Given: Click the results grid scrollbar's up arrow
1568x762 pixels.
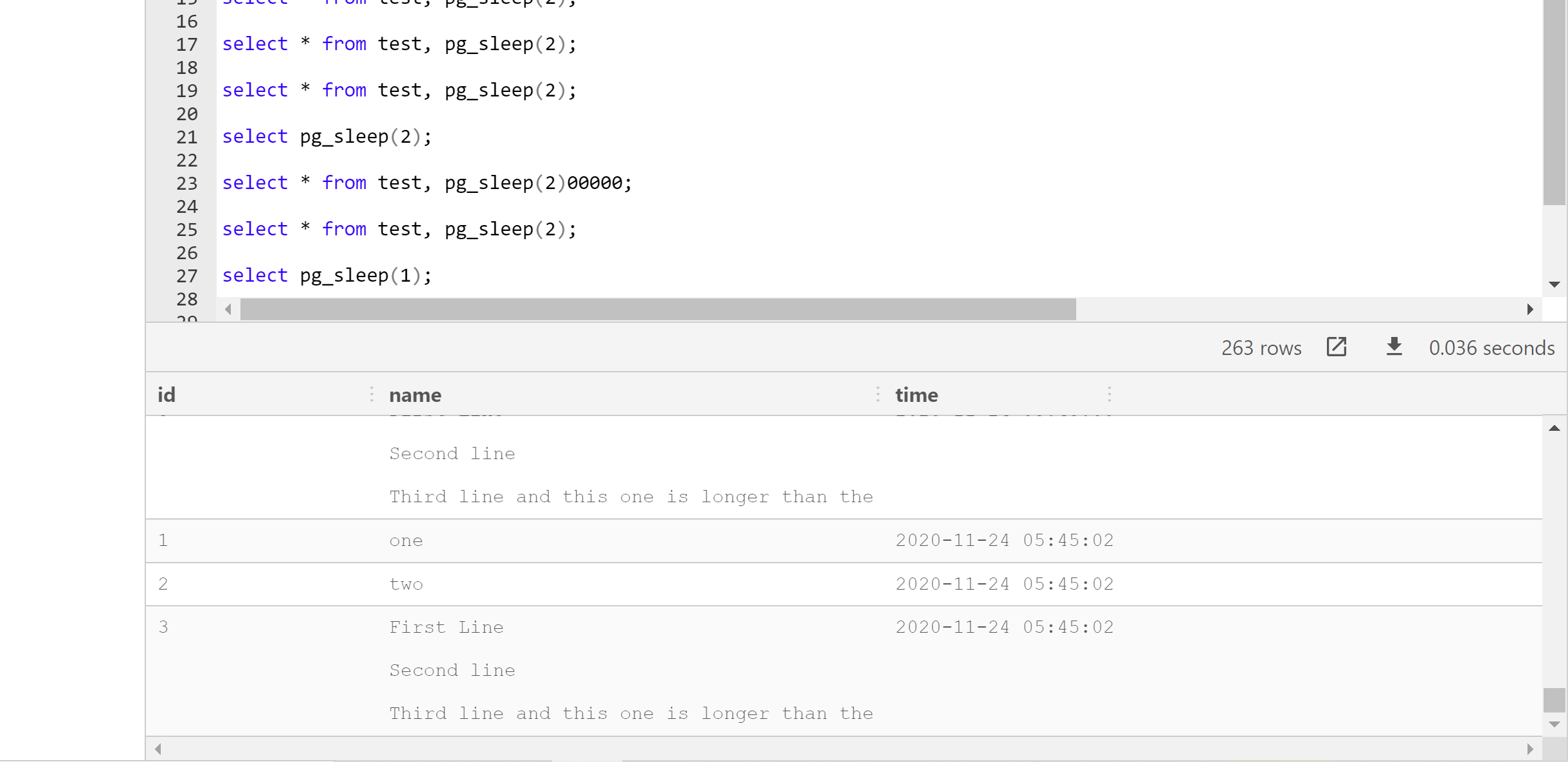Looking at the screenshot, I should 1554,428.
